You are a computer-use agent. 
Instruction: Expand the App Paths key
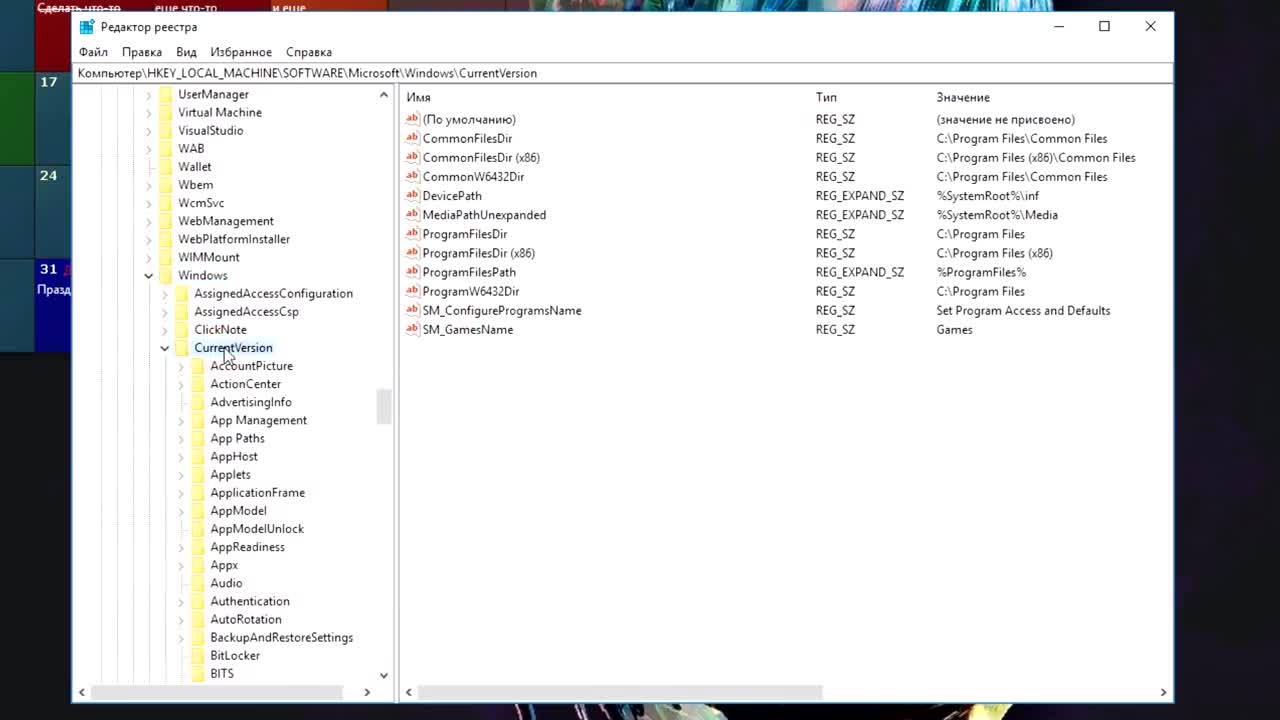click(181, 439)
